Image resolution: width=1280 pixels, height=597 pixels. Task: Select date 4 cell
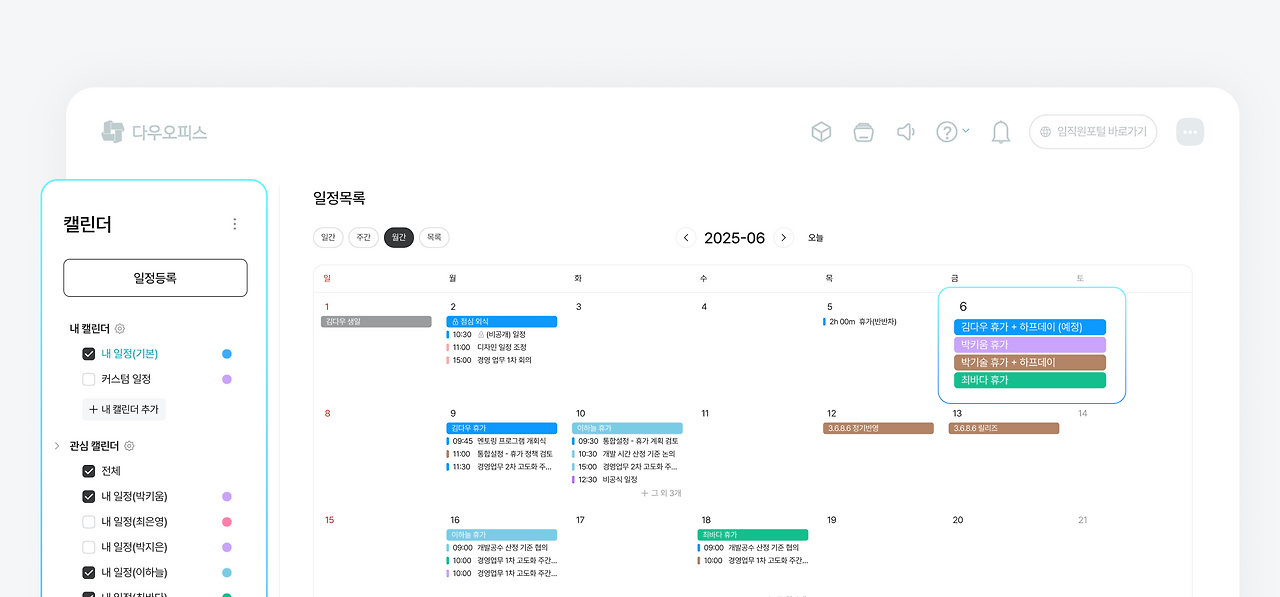pos(704,307)
